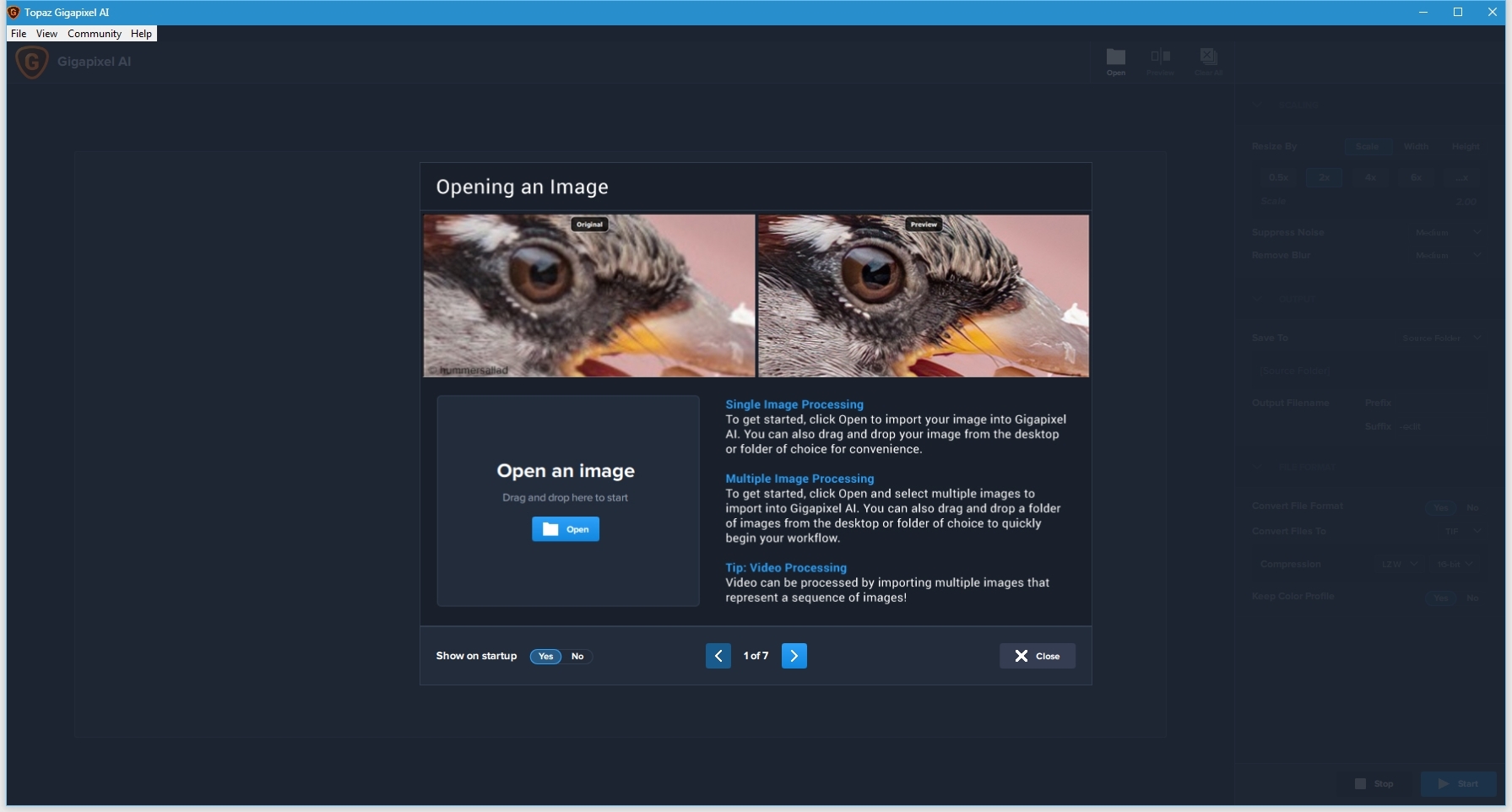The width and height of the screenshot is (1512, 812).
Task: Select Resize By Height option
Action: (1466, 146)
